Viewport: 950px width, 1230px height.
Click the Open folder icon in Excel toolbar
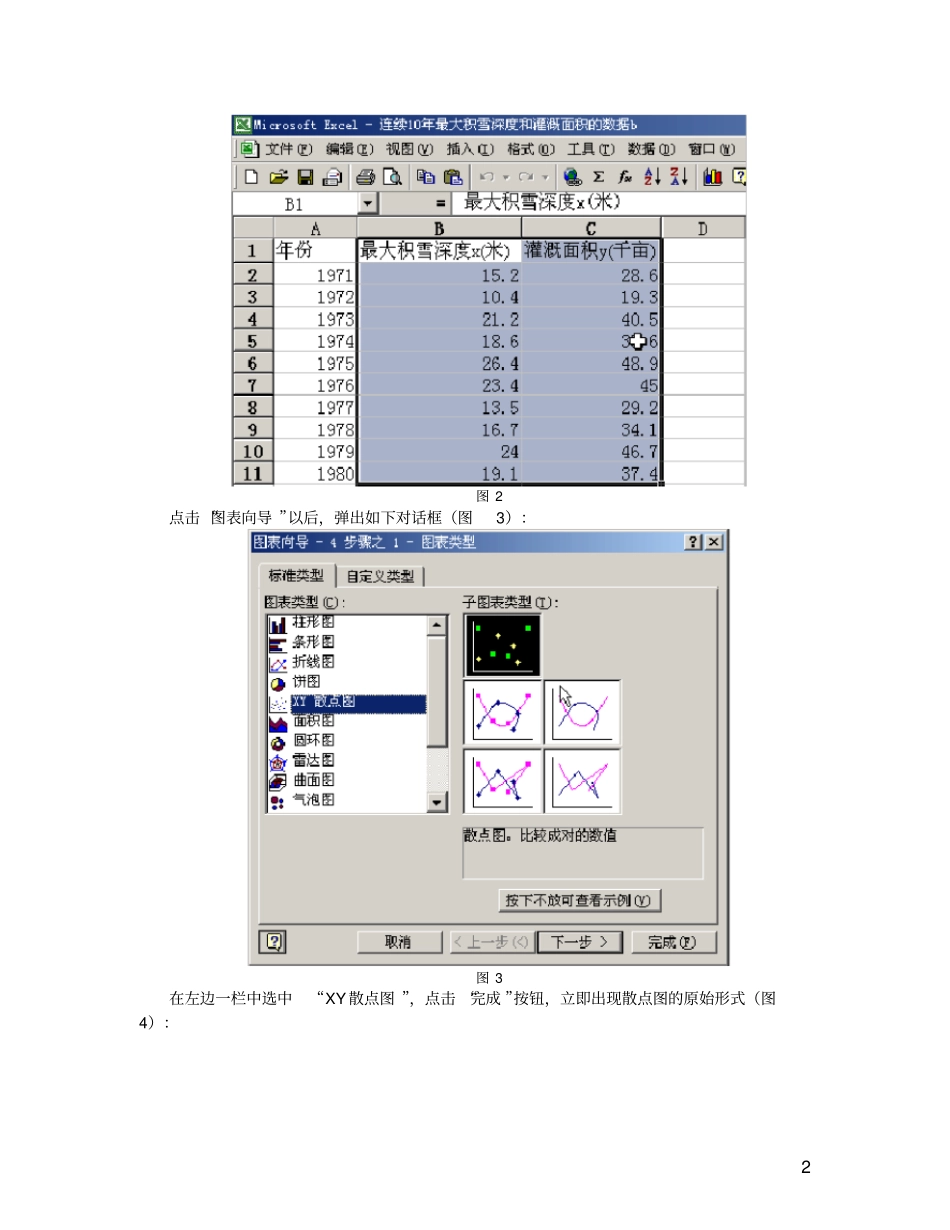click(279, 177)
